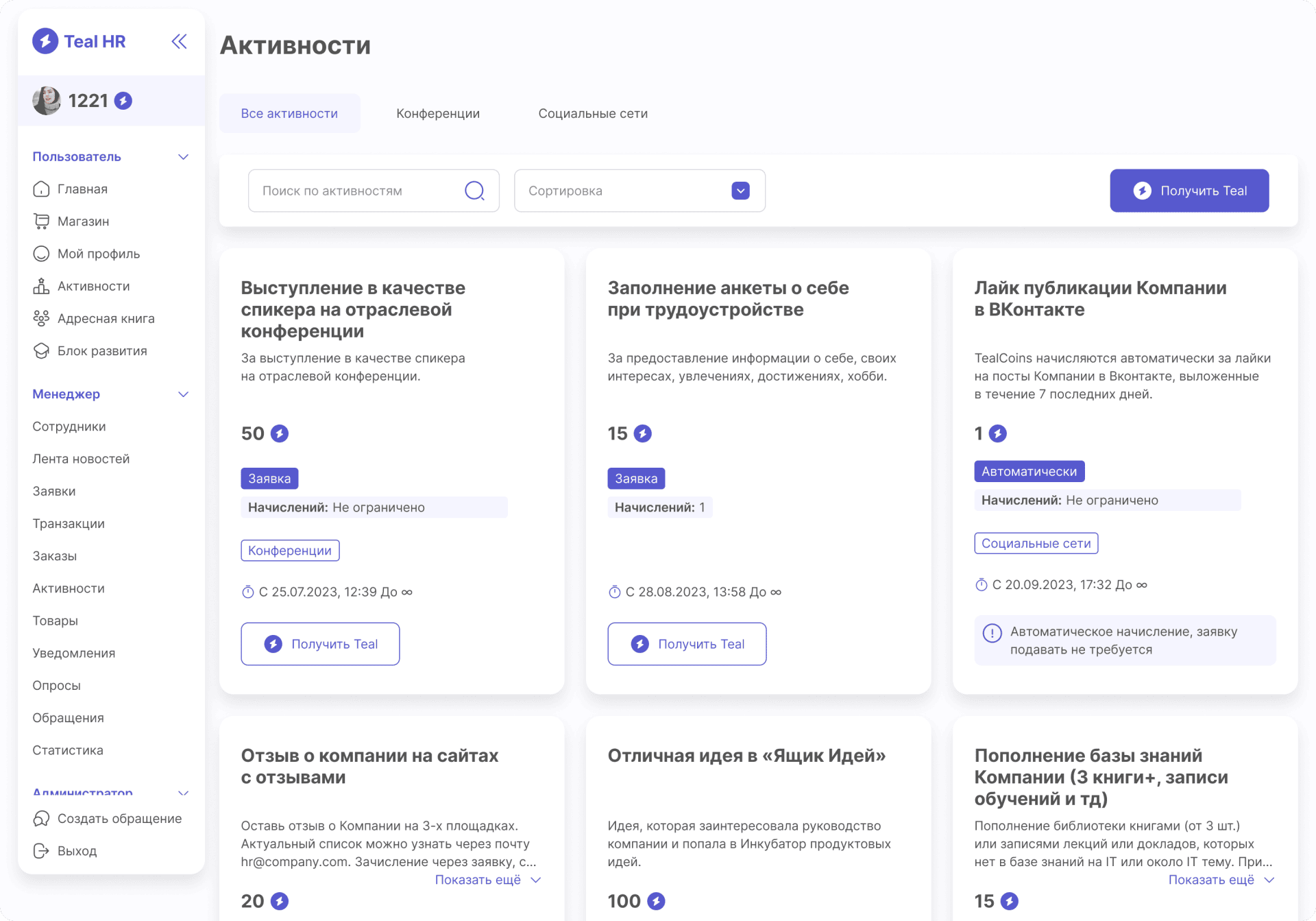The height and width of the screenshot is (921, 1316).
Task: Click the Teal HR logo icon
Action: (45, 41)
